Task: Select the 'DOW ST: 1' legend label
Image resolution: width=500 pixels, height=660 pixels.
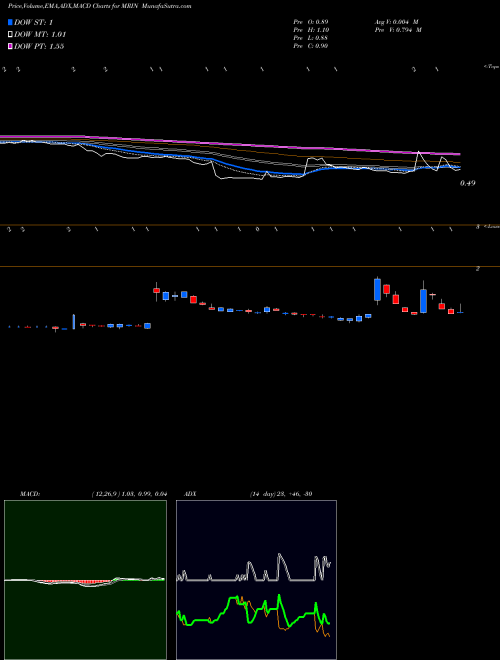Action: (x=33, y=22)
